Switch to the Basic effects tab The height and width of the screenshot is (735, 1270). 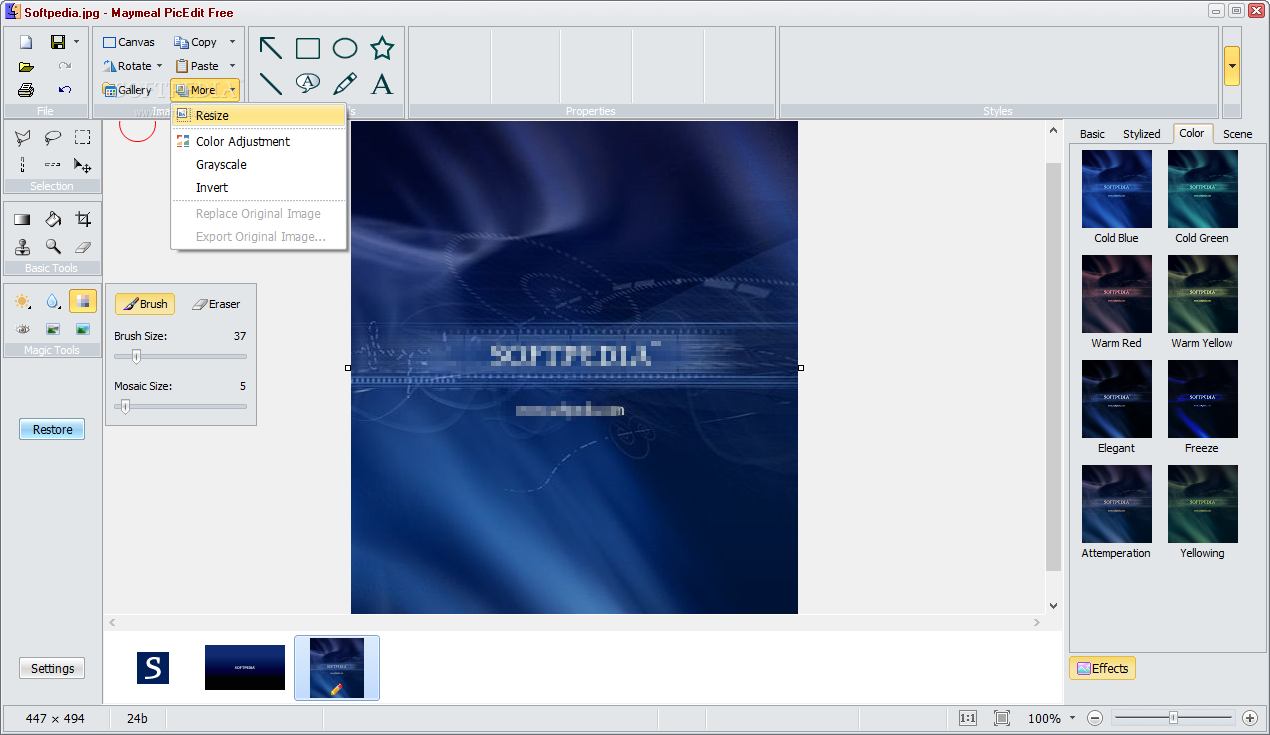click(1092, 134)
